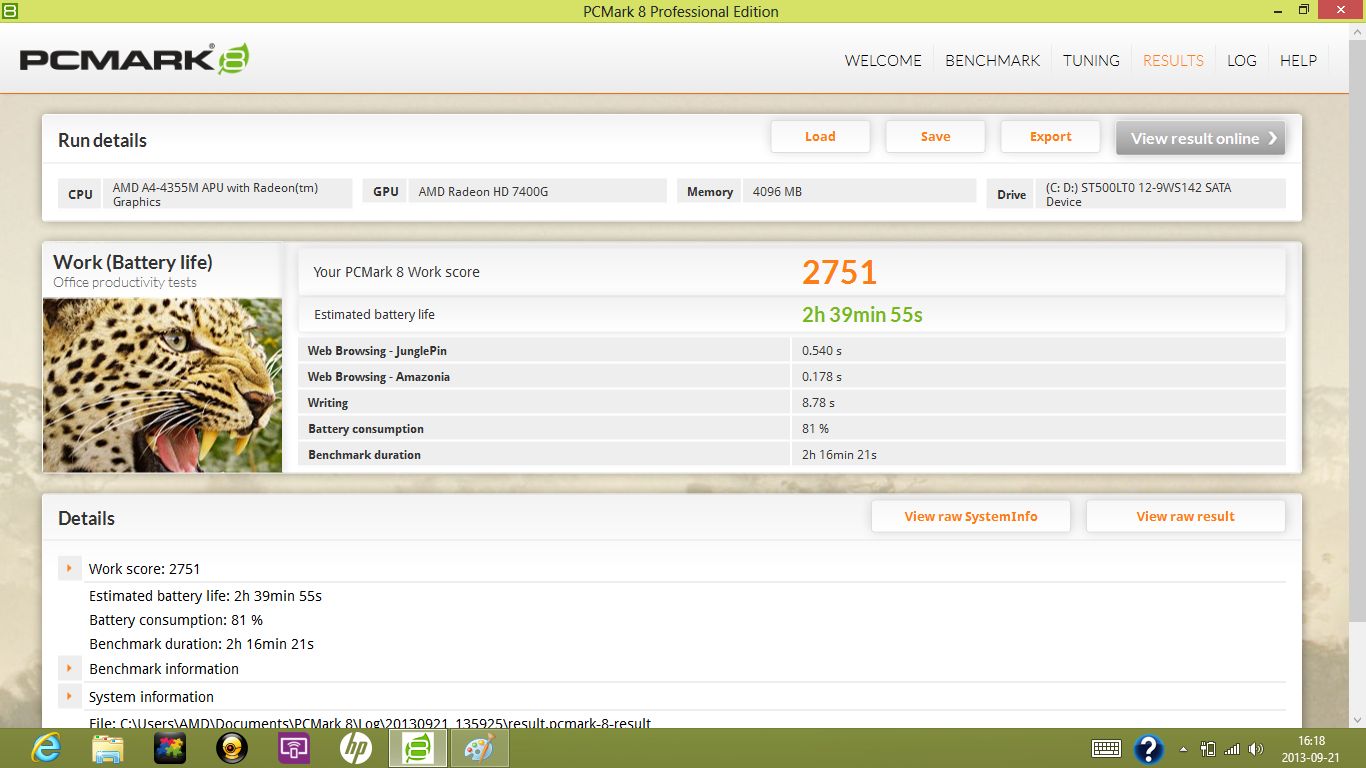Select estimated battery life value 2h 39min 55s

(862, 315)
